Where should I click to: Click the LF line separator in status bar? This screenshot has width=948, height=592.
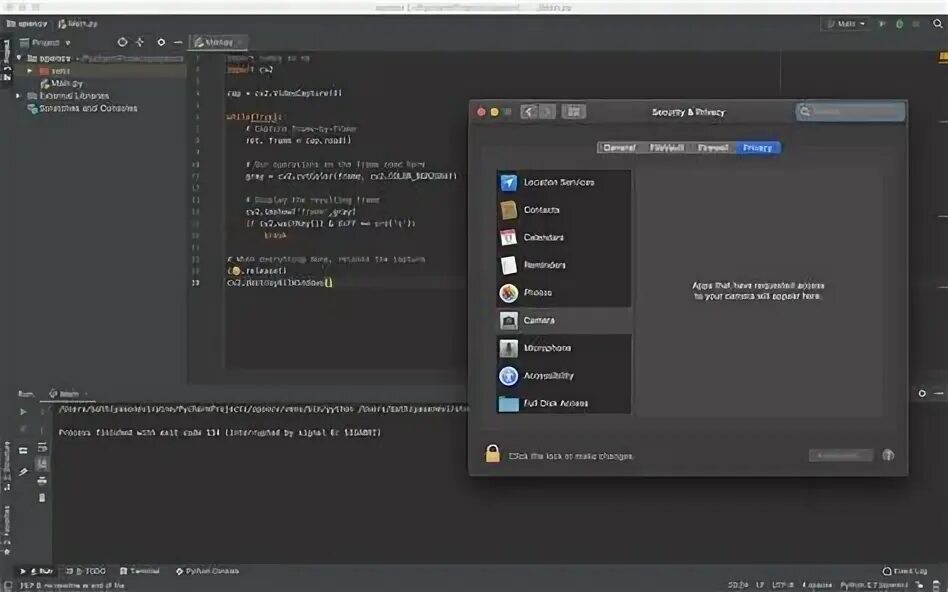(x=760, y=585)
